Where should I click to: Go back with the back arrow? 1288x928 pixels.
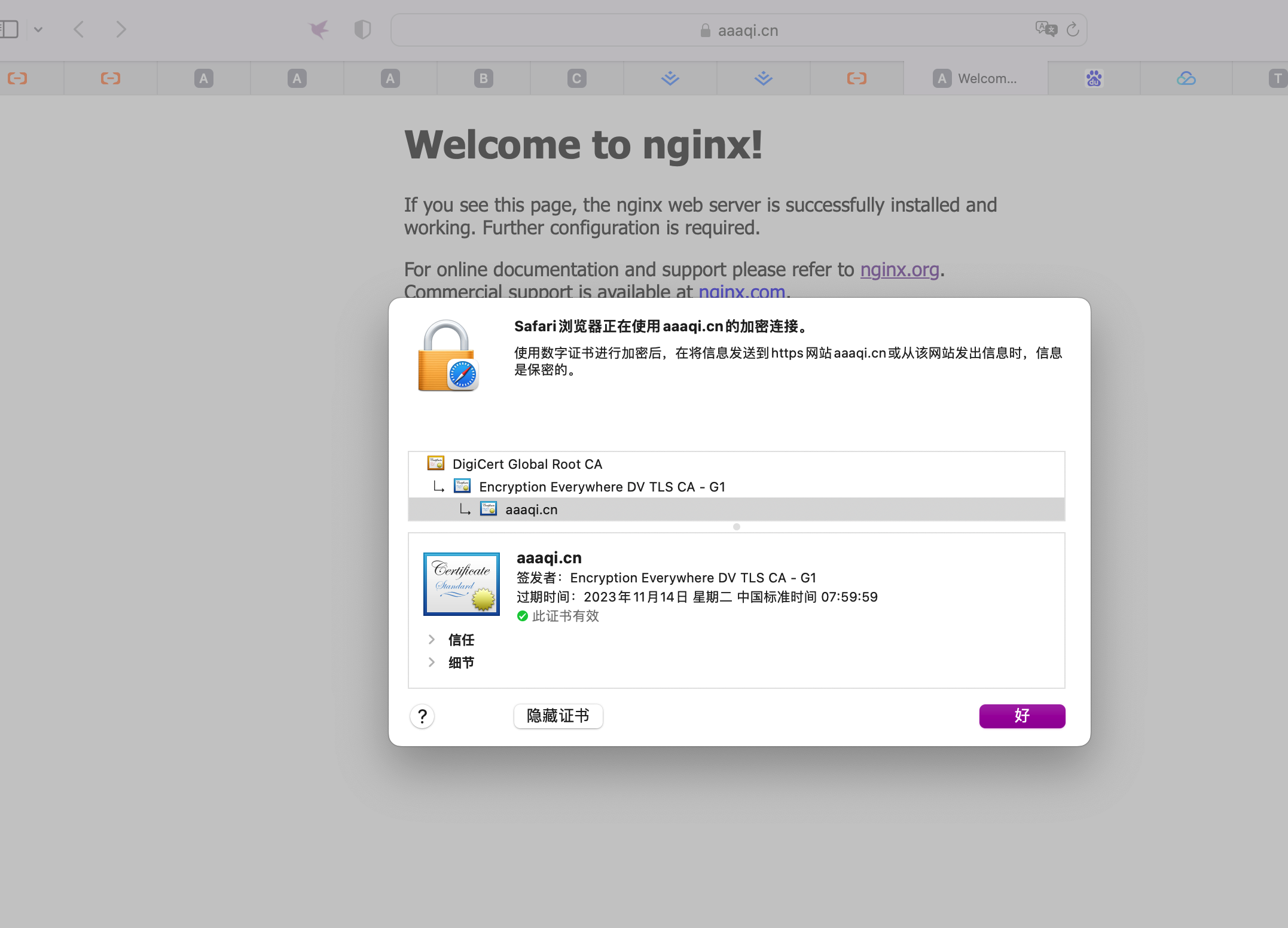click(x=79, y=29)
